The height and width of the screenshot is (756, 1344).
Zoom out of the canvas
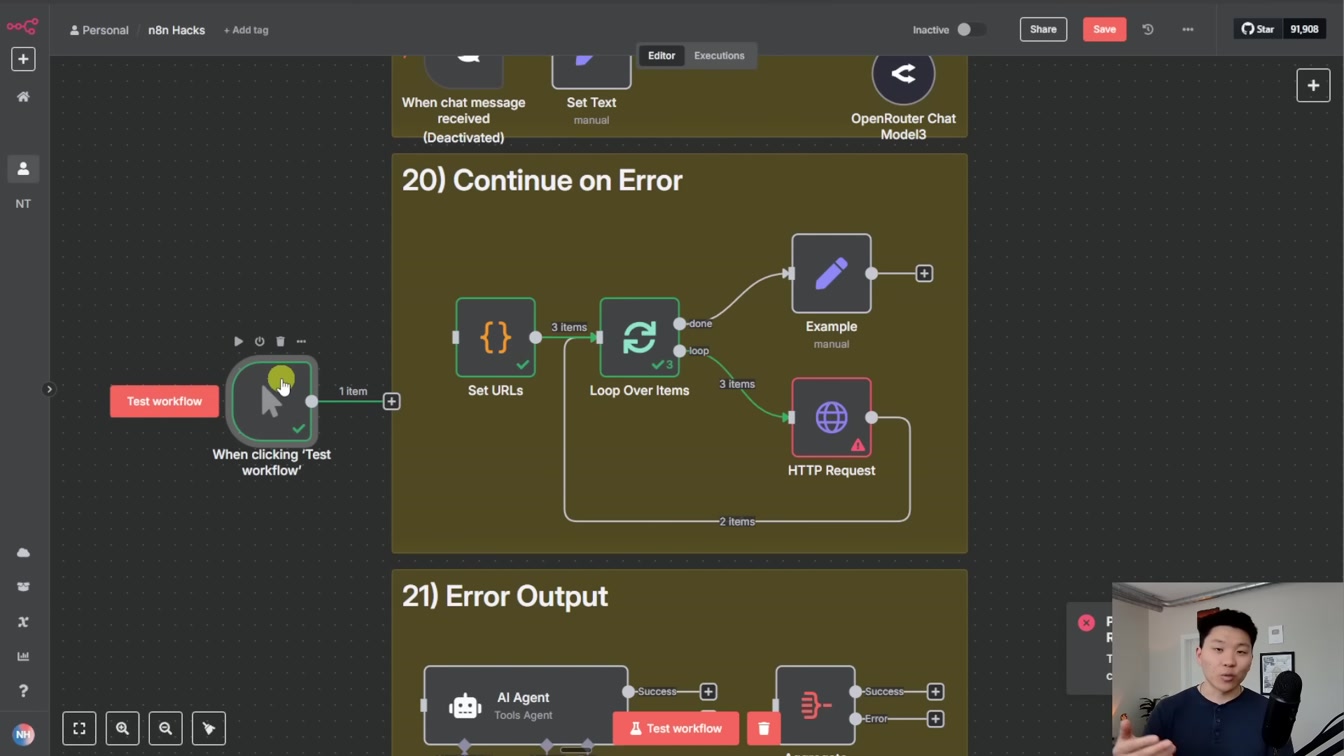[x=166, y=728]
